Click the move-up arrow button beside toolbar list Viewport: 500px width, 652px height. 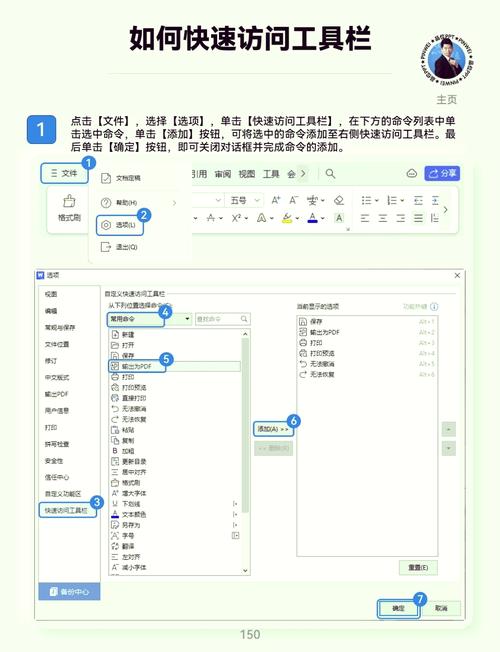(x=448, y=429)
